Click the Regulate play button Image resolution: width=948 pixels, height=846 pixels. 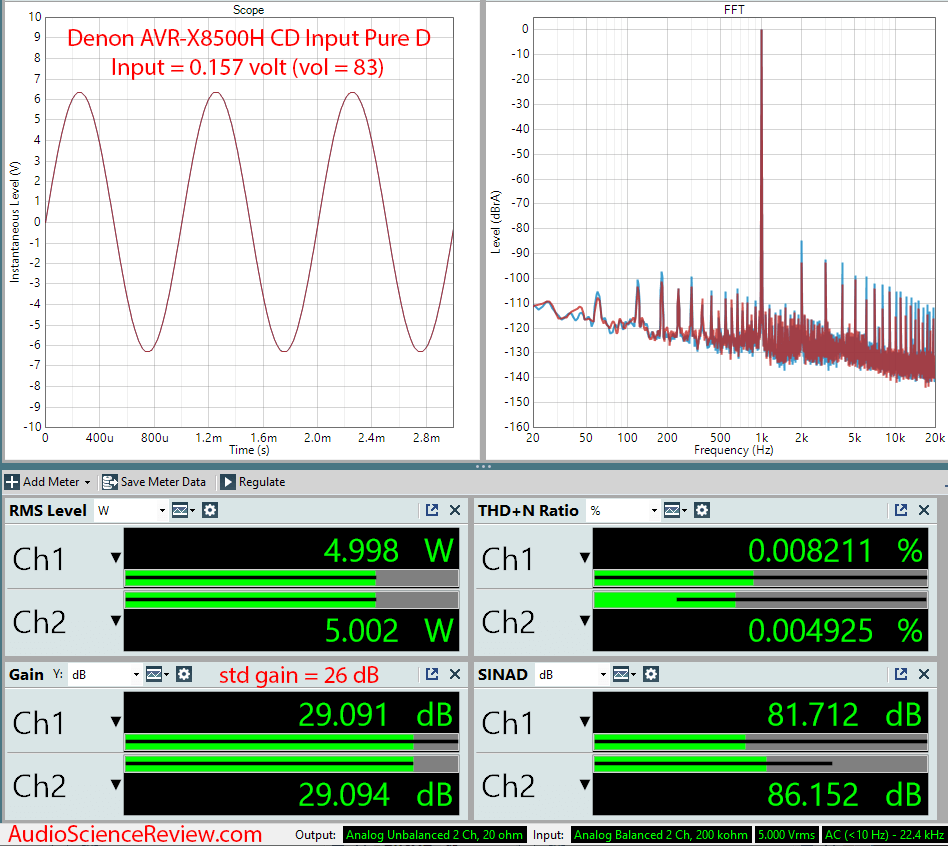tap(228, 482)
